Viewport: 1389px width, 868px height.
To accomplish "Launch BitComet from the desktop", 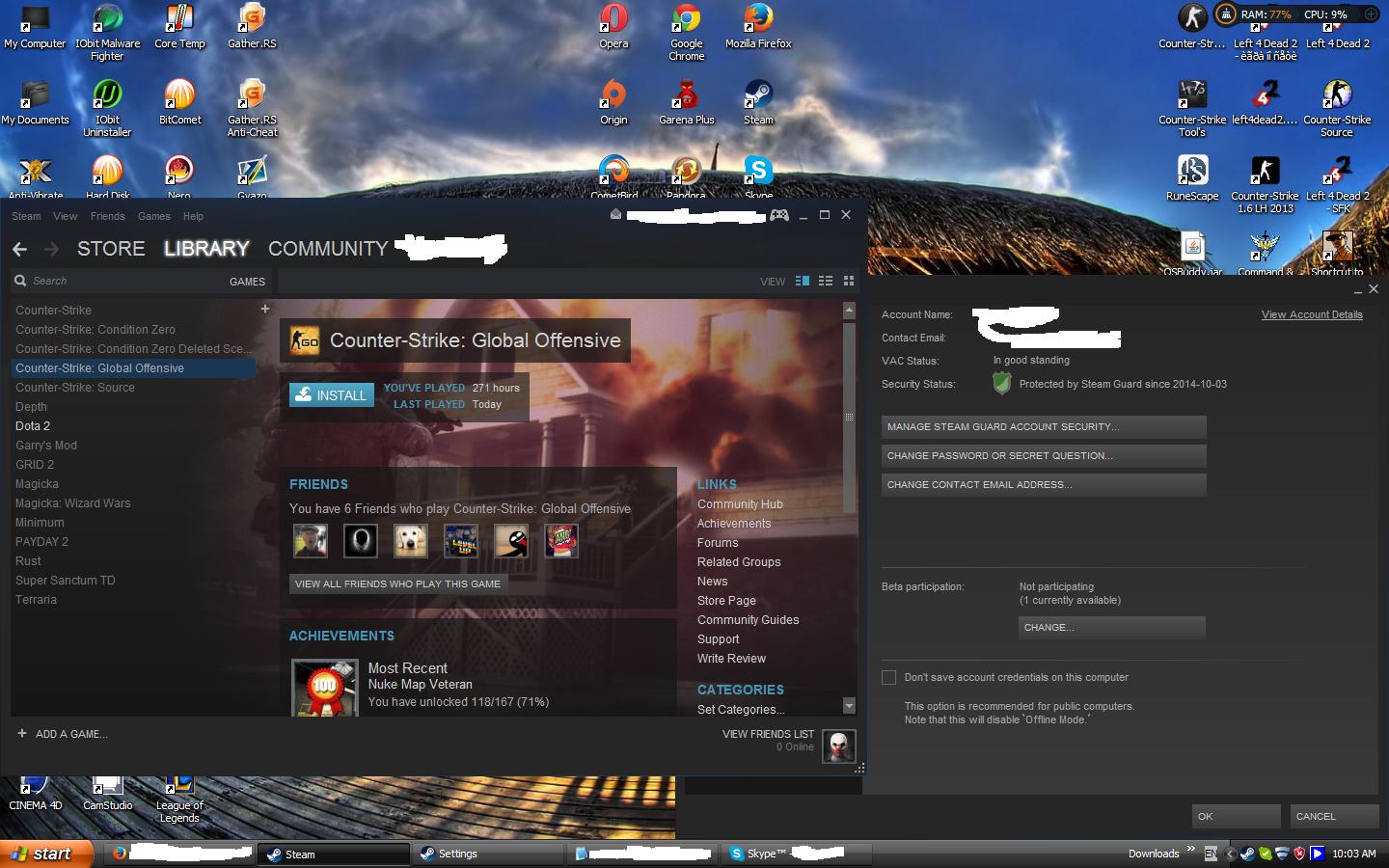I will pos(179,103).
